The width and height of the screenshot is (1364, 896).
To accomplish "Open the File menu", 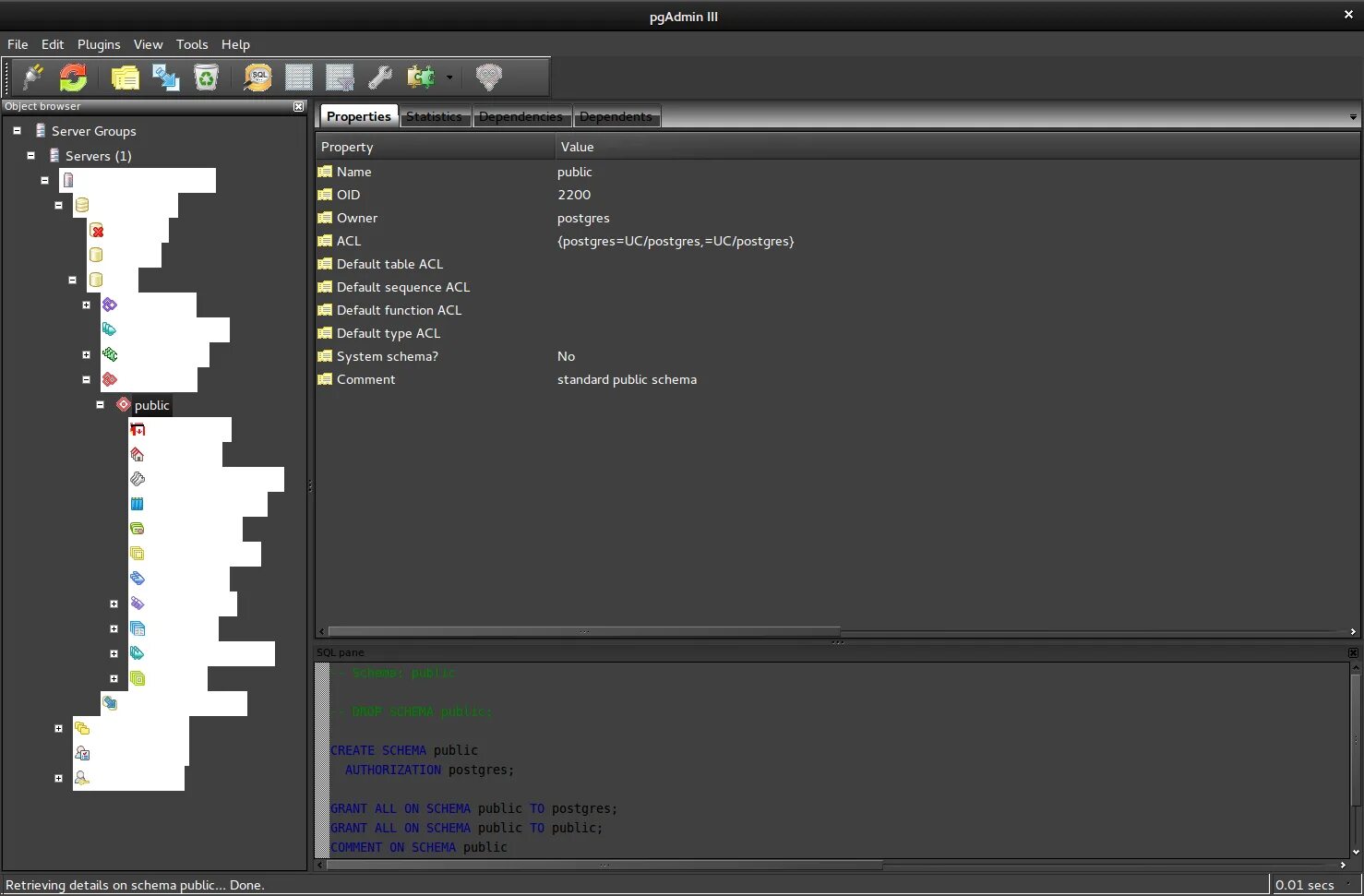I will [18, 44].
